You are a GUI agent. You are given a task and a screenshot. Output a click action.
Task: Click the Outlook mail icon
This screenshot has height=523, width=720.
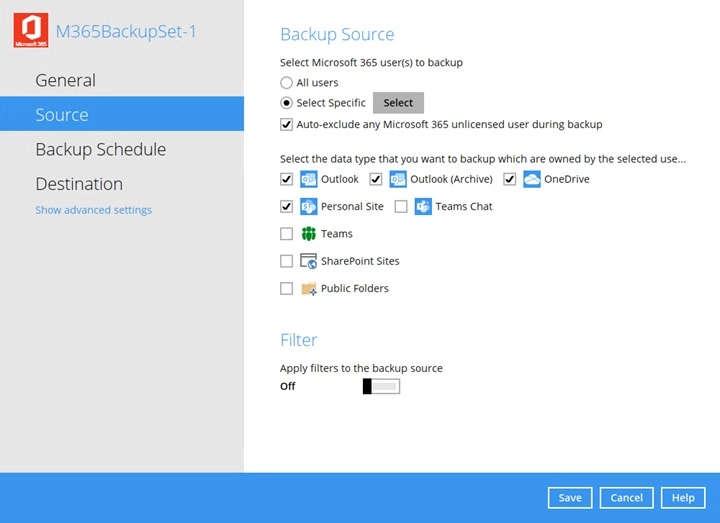308,179
